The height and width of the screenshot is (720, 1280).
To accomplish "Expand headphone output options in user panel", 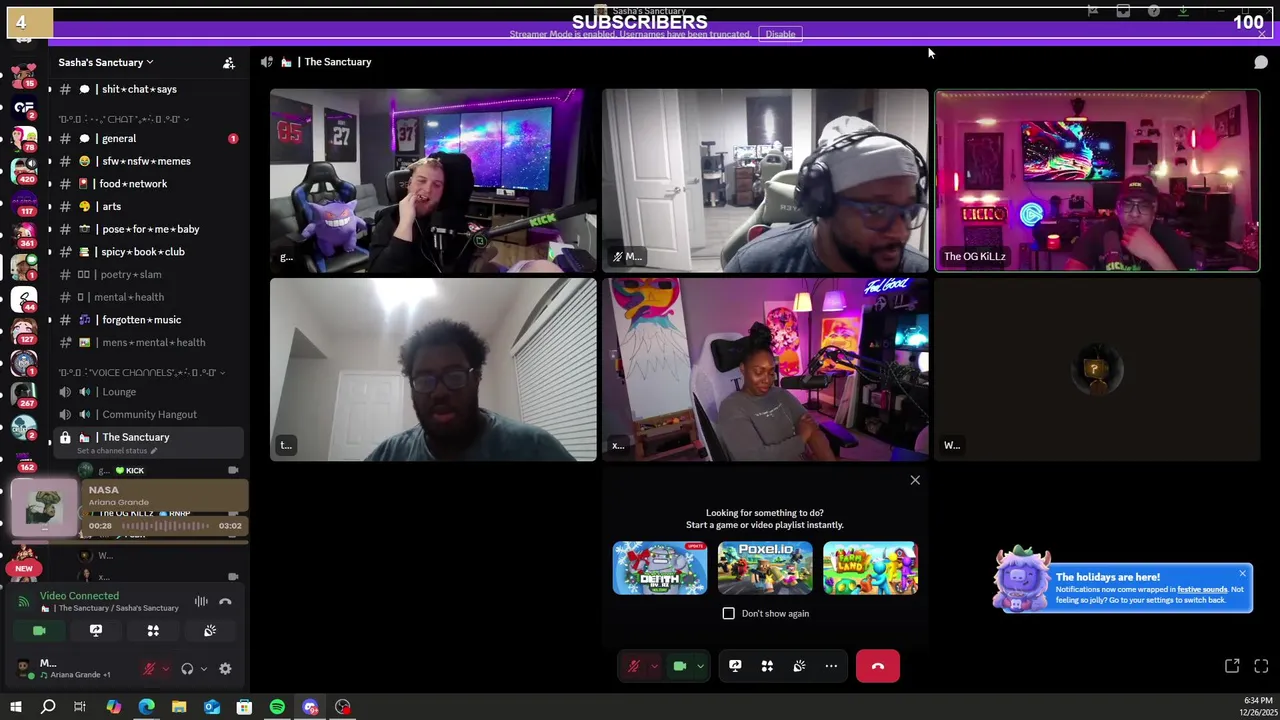I will pos(203,669).
